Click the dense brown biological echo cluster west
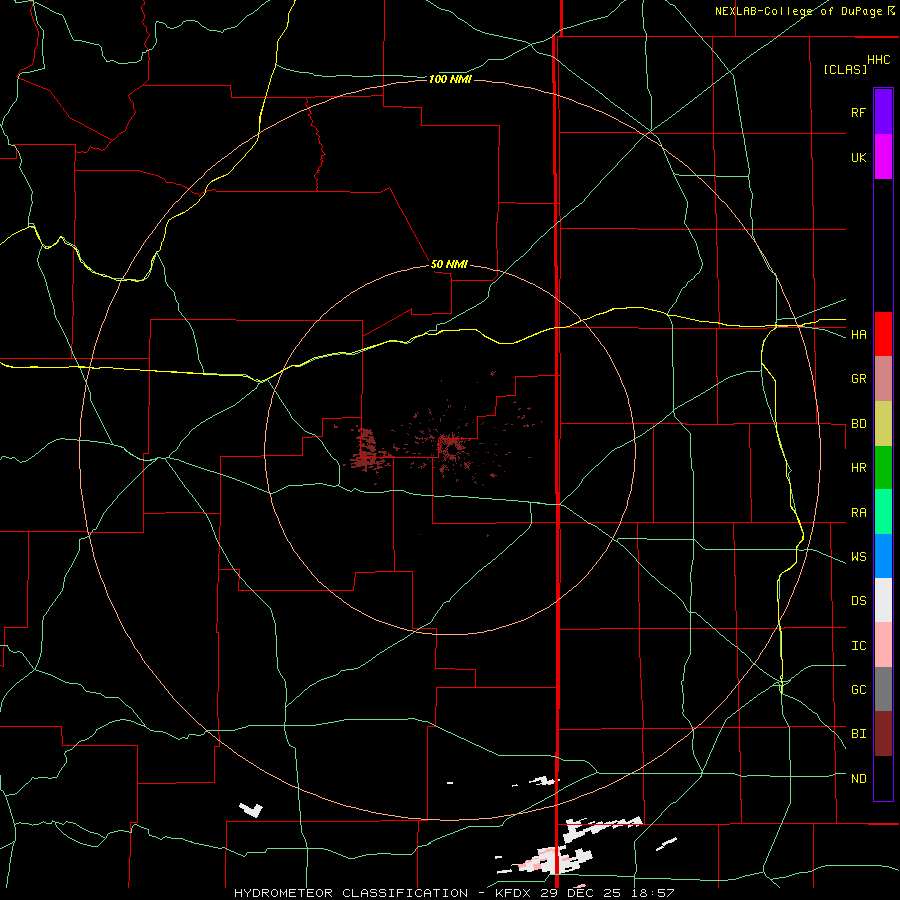 pos(367,451)
